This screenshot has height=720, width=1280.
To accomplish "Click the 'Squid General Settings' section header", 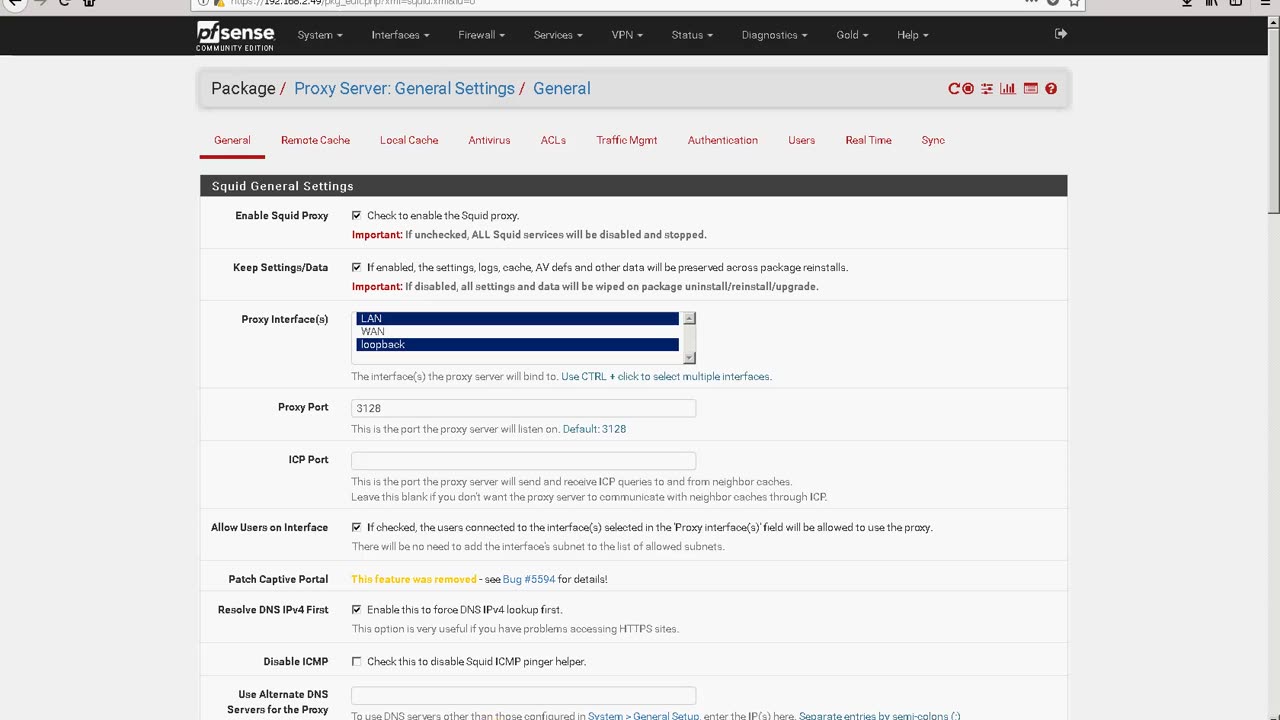I will [633, 186].
